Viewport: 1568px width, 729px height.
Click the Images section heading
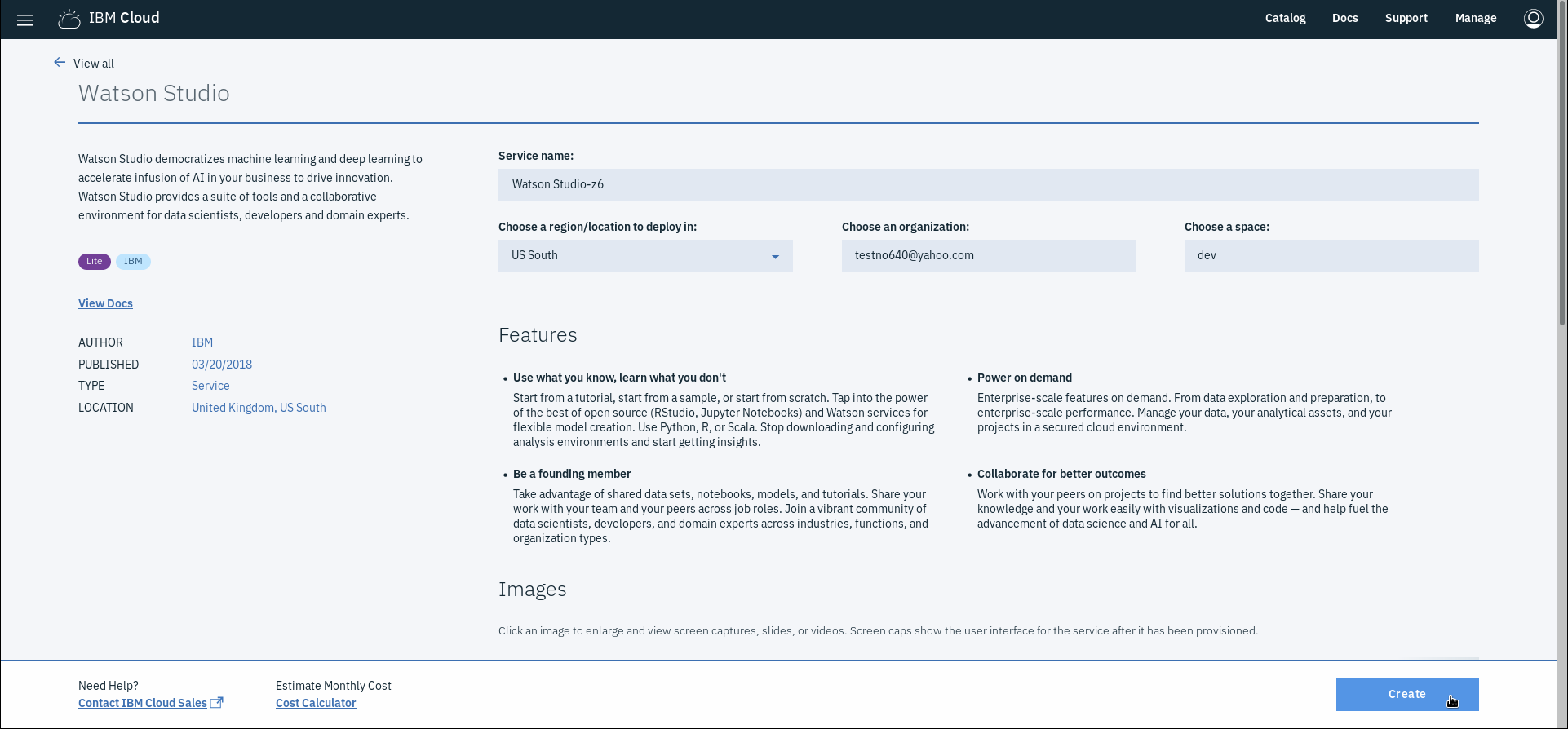click(x=533, y=590)
